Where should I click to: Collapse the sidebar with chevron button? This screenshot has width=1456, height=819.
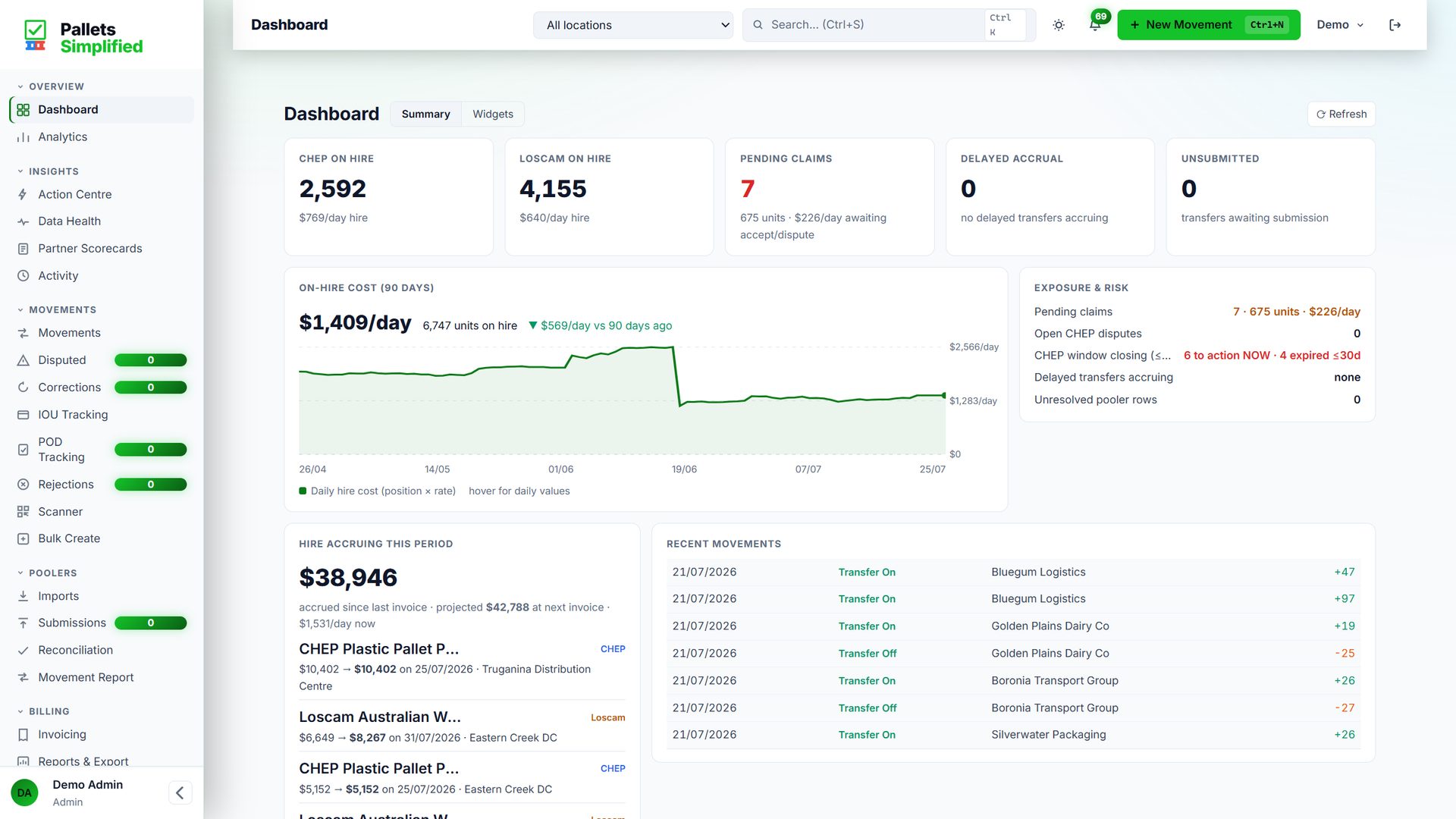coord(180,793)
